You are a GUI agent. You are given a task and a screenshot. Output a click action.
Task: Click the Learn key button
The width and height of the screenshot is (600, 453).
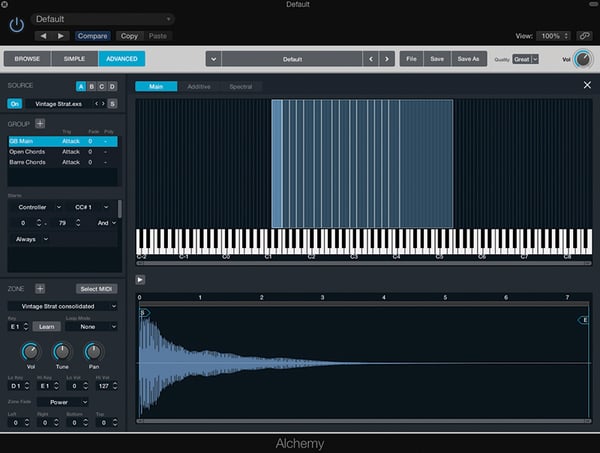coord(46,327)
